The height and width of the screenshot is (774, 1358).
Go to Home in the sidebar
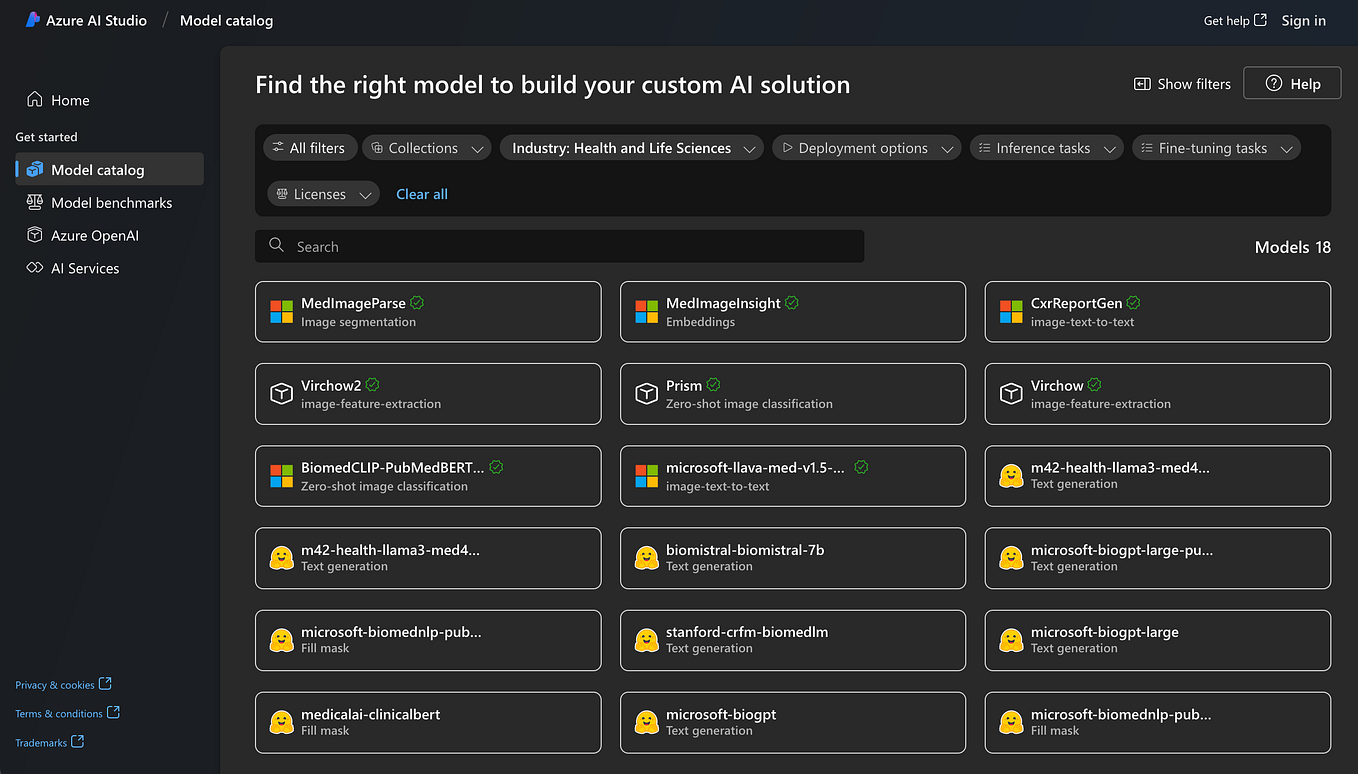(x=109, y=100)
